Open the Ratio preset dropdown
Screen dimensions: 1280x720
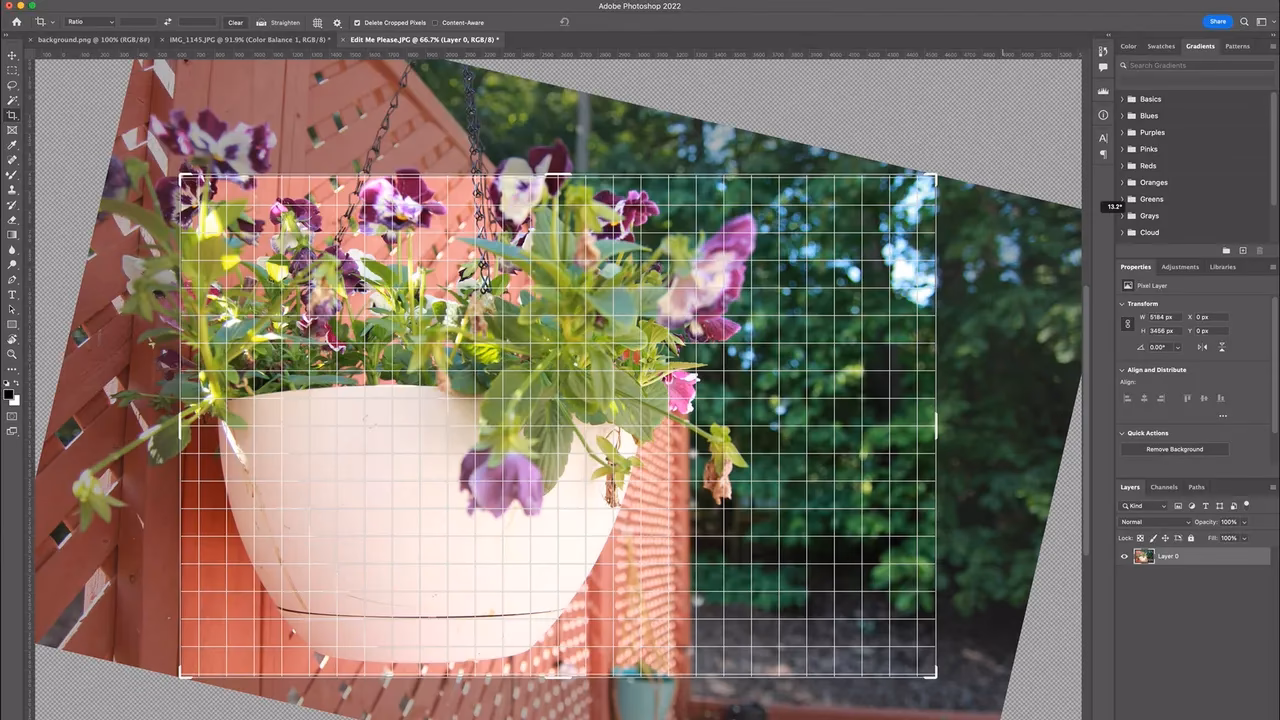click(88, 21)
